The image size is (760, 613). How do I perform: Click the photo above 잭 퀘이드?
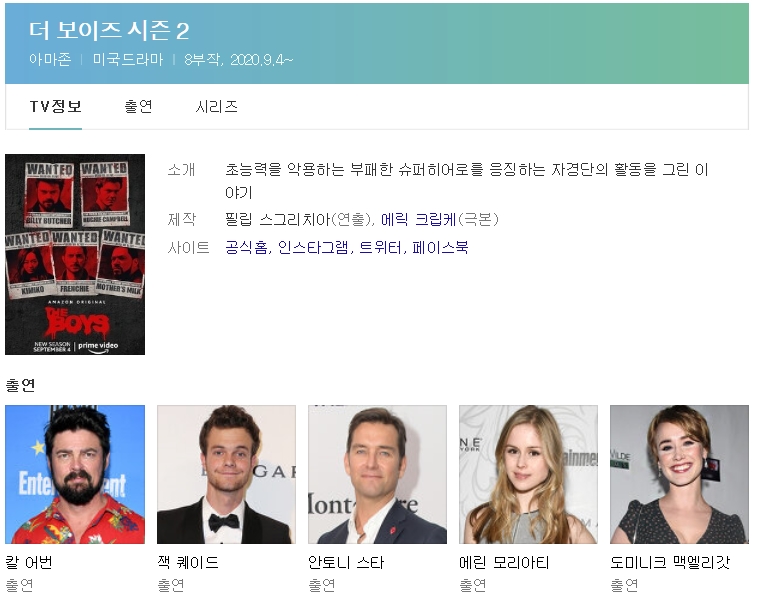point(226,474)
